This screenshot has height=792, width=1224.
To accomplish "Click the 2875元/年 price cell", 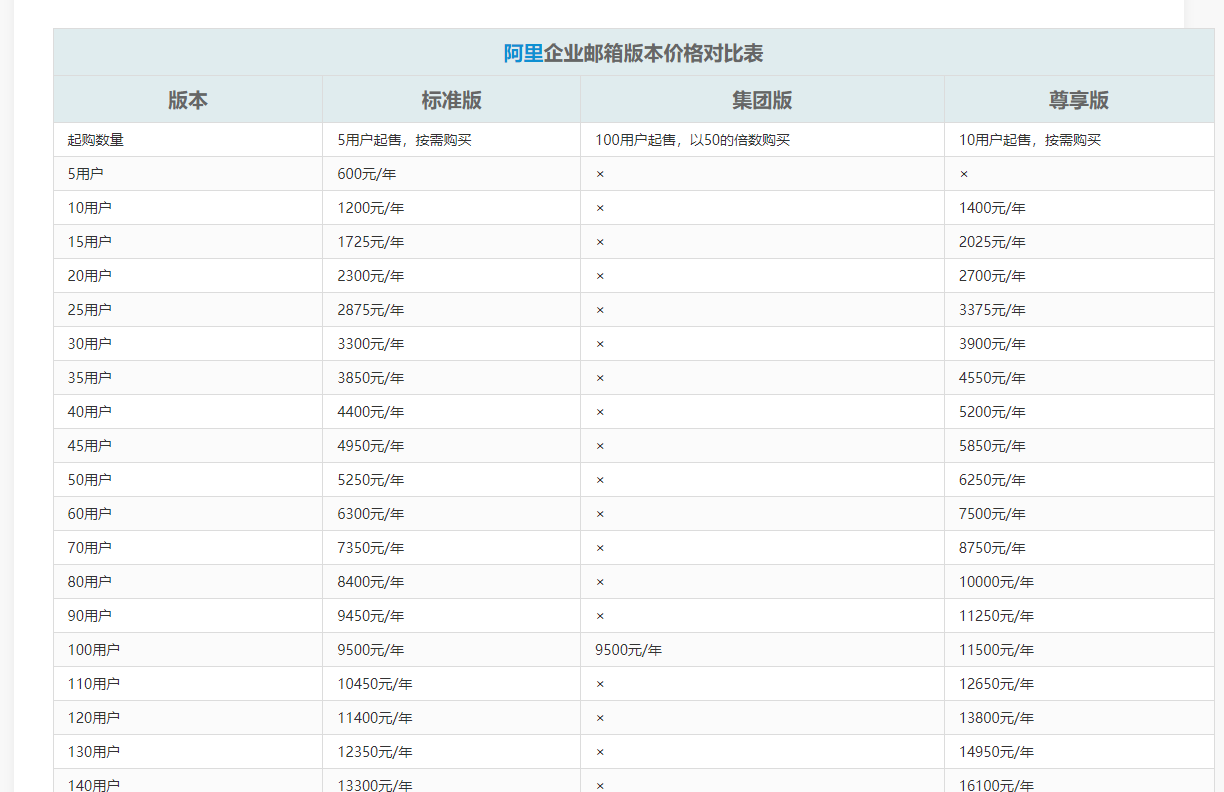I will [x=370, y=310].
